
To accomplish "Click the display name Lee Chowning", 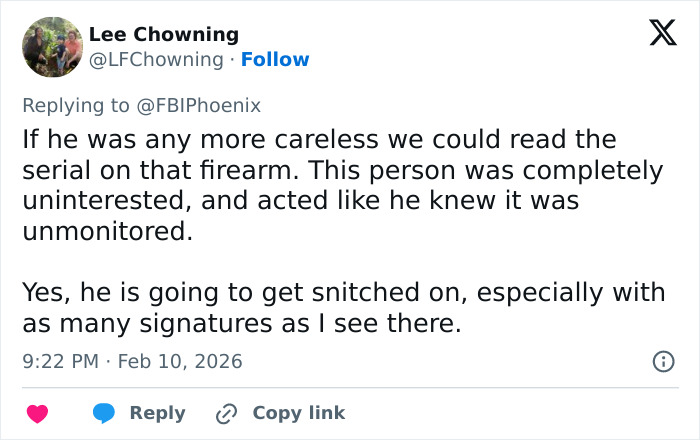I will (164, 34).
